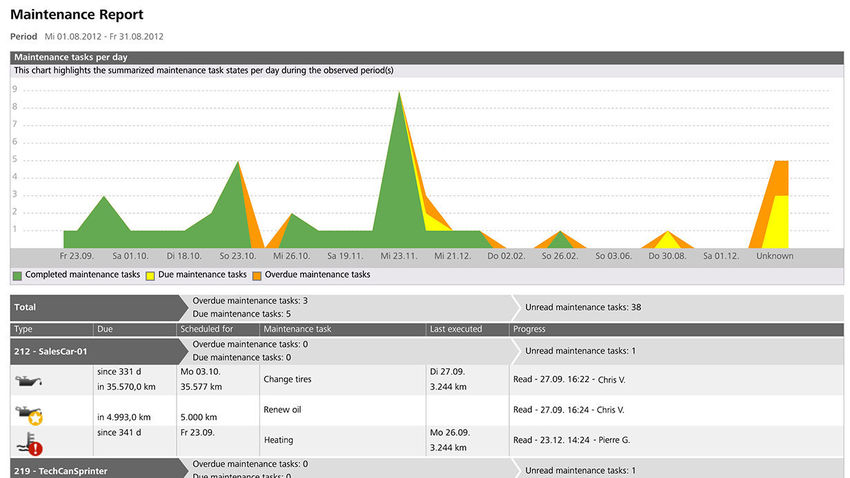Click 'Read - 27.09. 16:22 - Chris V.' progress

tap(569, 379)
